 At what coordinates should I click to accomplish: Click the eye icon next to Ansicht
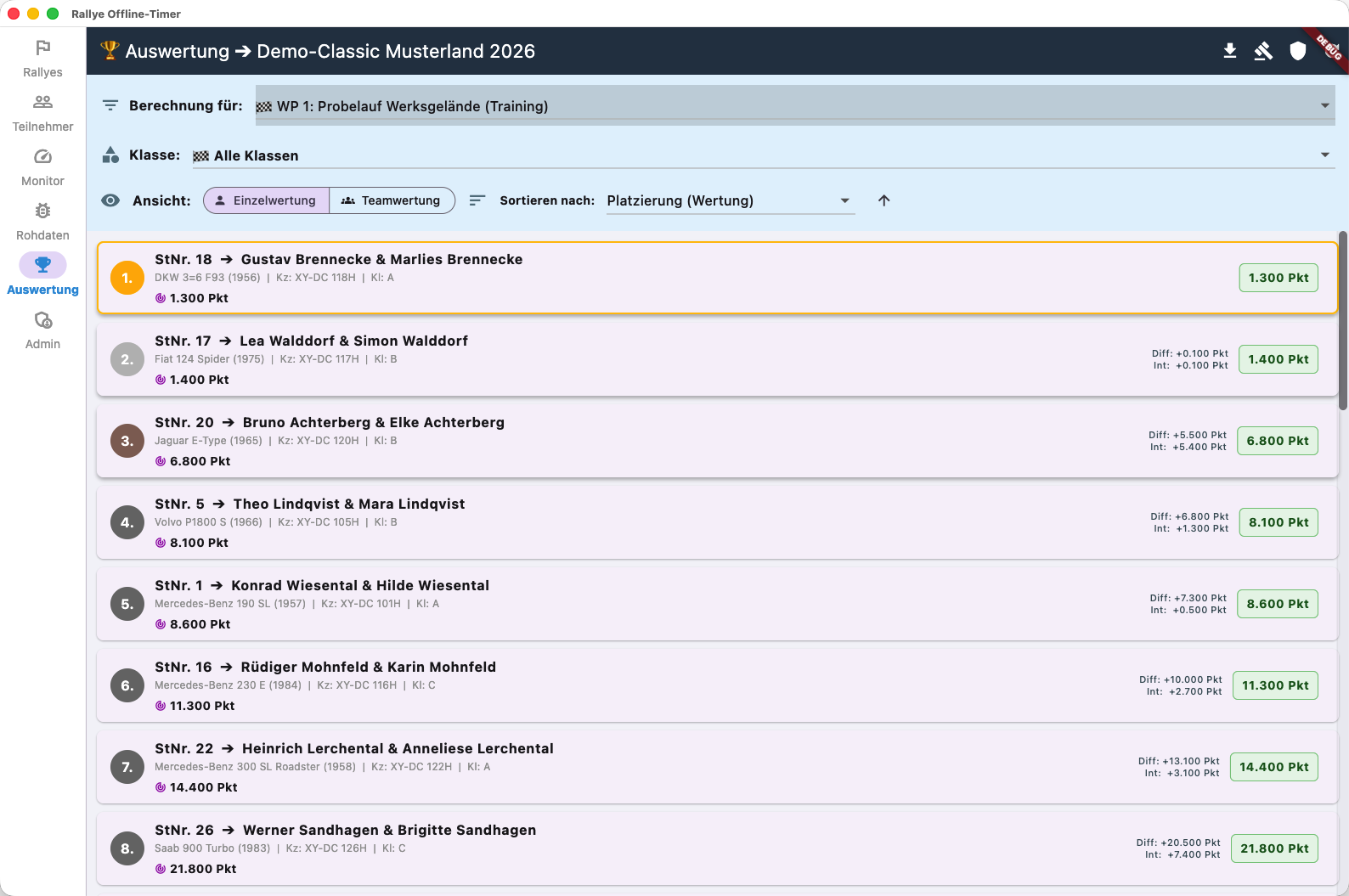(x=110, y=200)
